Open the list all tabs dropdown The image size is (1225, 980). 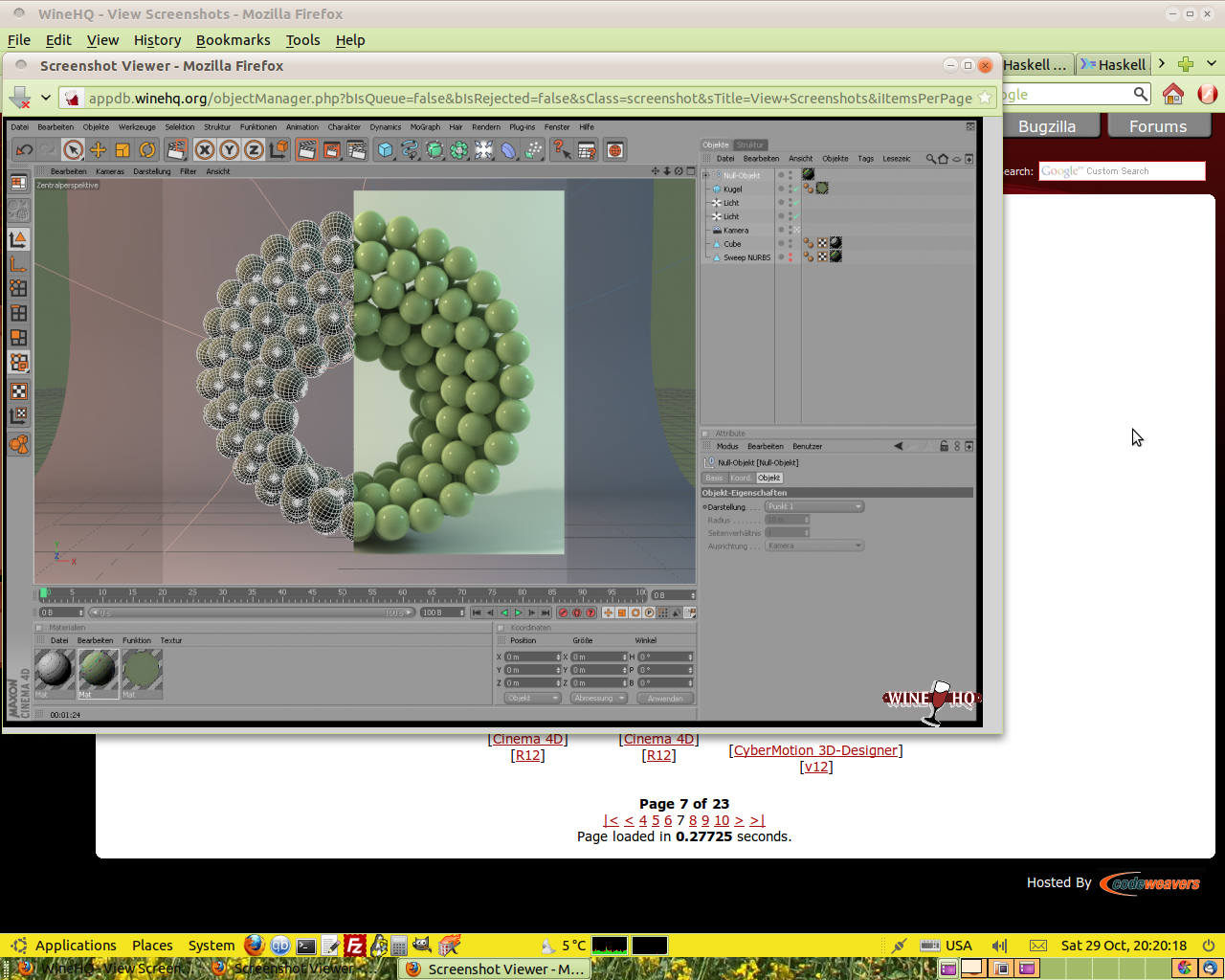[x=1211, y=64]
